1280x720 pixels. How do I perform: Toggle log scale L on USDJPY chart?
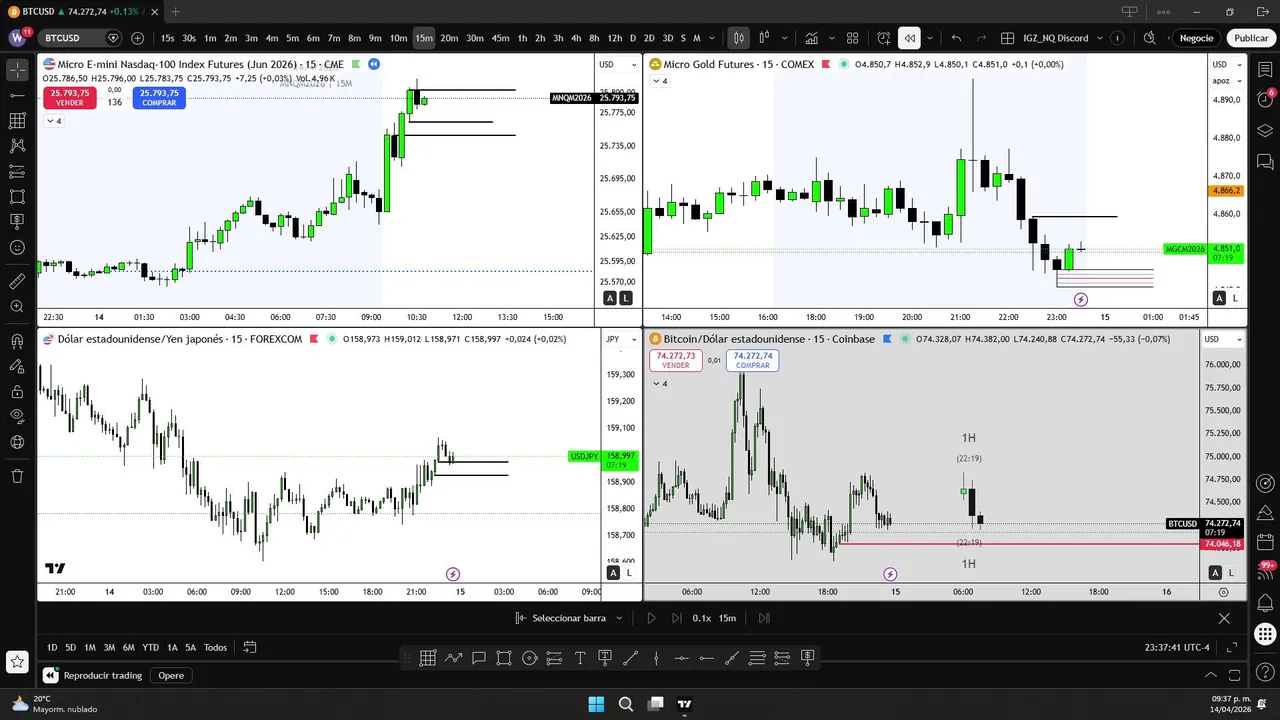tap(629, 572)
